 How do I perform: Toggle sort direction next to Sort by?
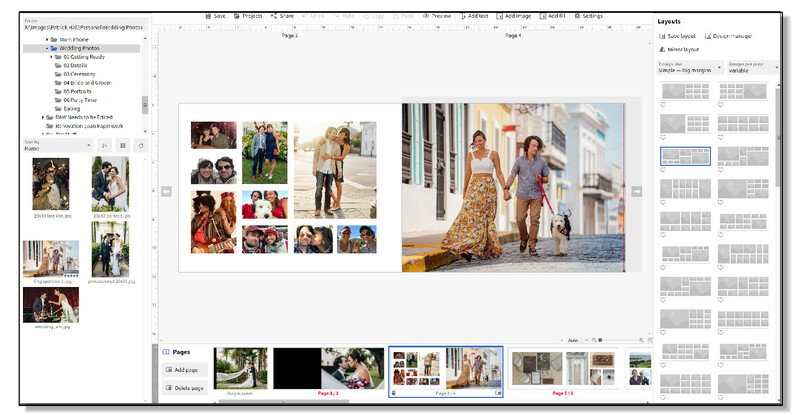[x=104, y=145]
